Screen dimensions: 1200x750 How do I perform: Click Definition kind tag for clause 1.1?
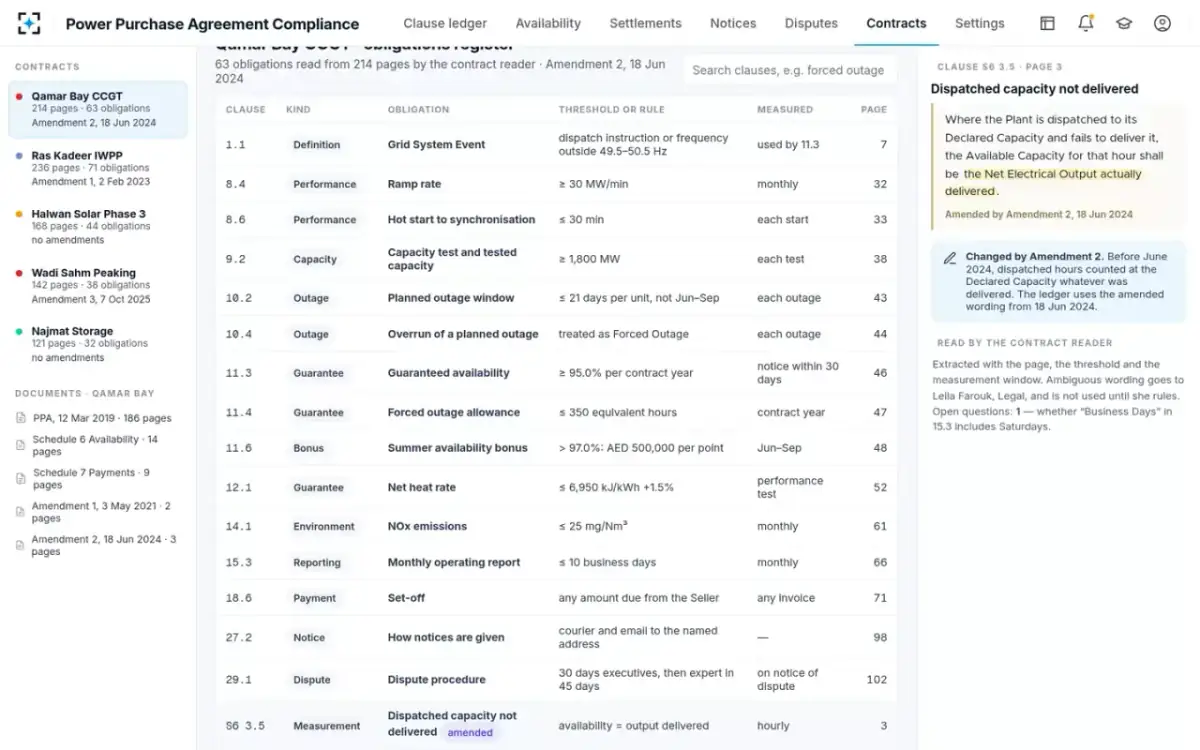[316, 145]
